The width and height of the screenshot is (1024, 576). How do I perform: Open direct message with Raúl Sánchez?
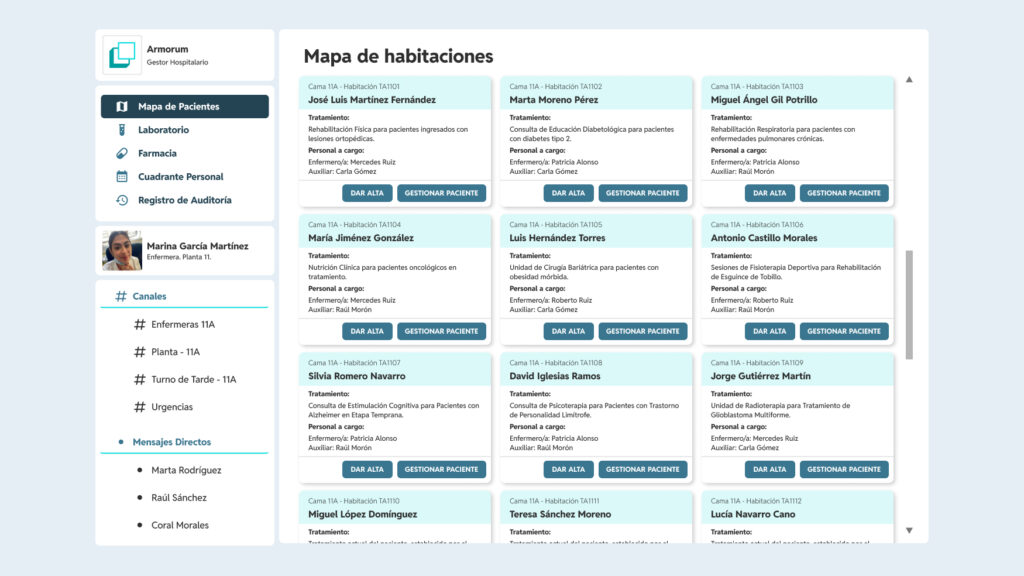(x=179, y=497)
